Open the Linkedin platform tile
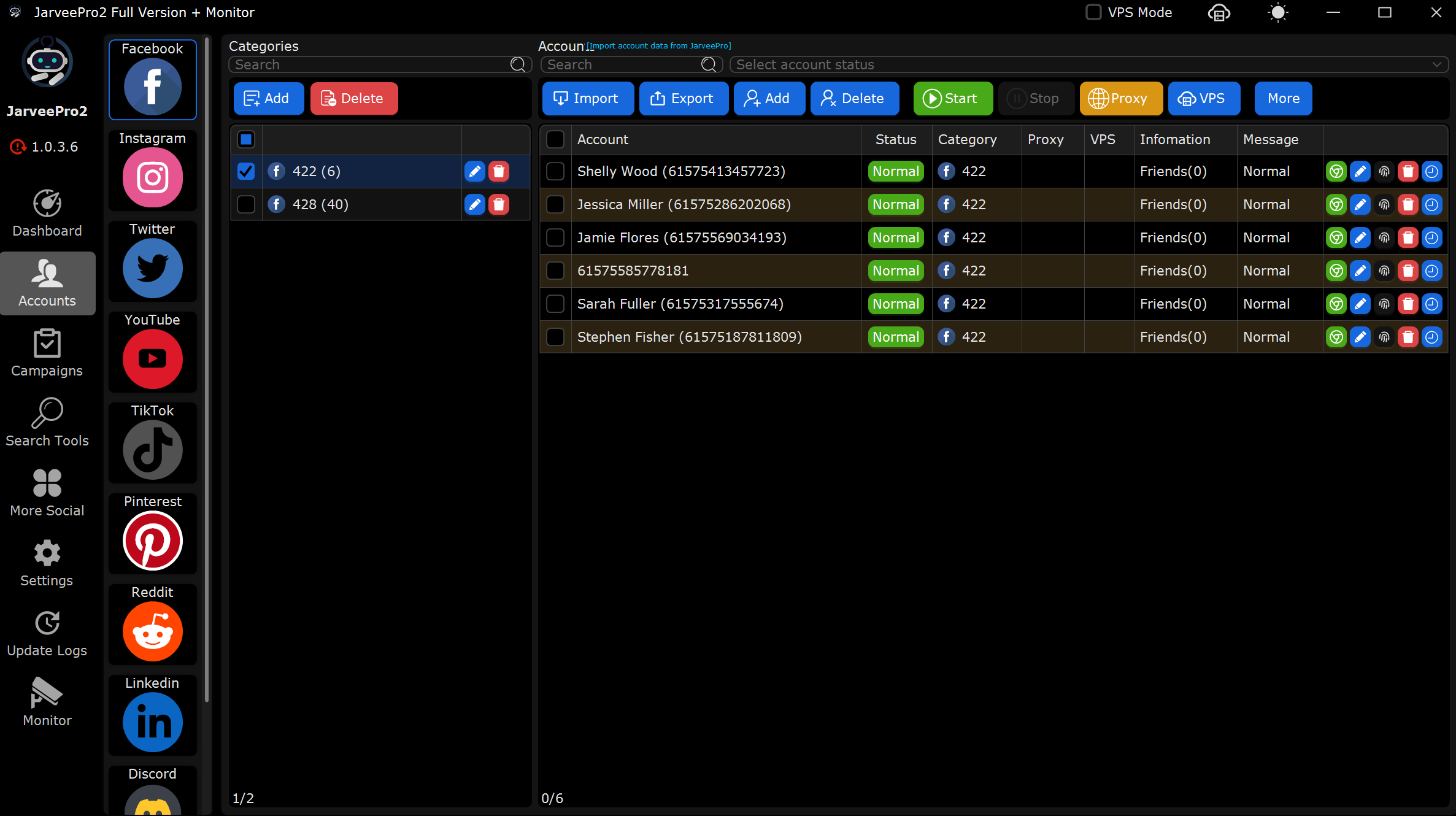 [x=153, y=715]
